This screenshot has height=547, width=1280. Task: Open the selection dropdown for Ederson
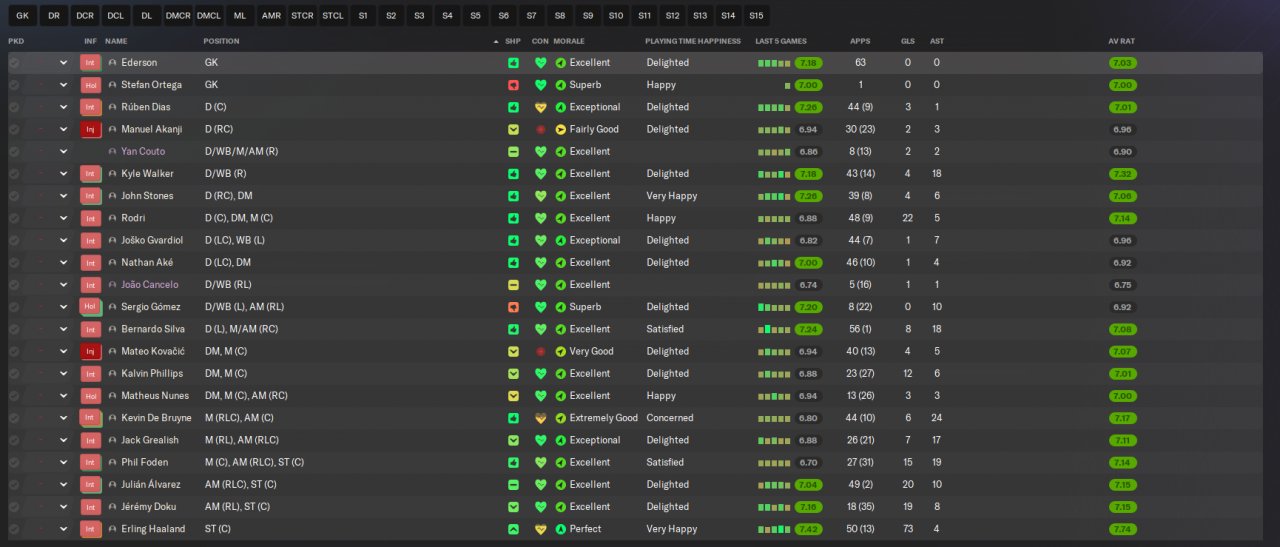click(63, 63)
